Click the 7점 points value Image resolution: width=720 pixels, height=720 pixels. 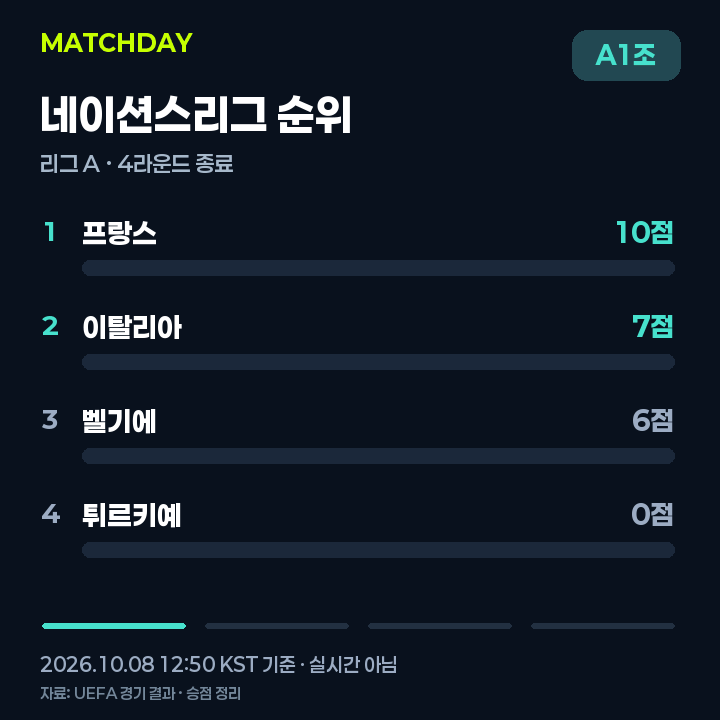(652, 326)
